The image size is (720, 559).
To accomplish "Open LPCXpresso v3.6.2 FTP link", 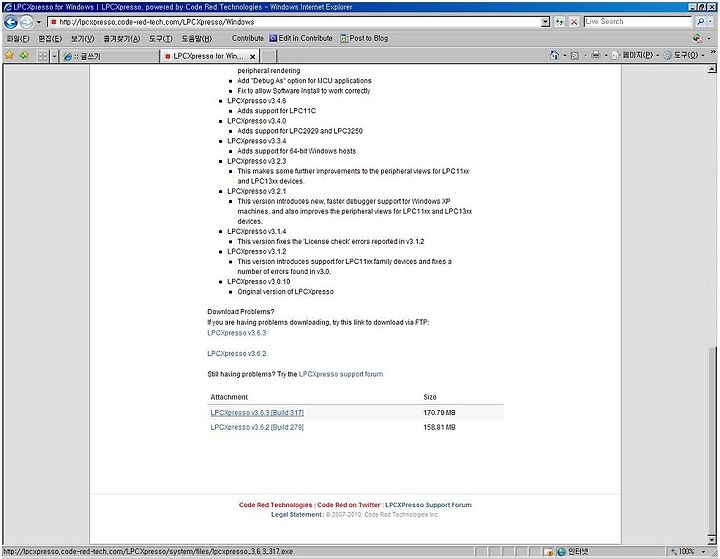I will tap(236, 354).
